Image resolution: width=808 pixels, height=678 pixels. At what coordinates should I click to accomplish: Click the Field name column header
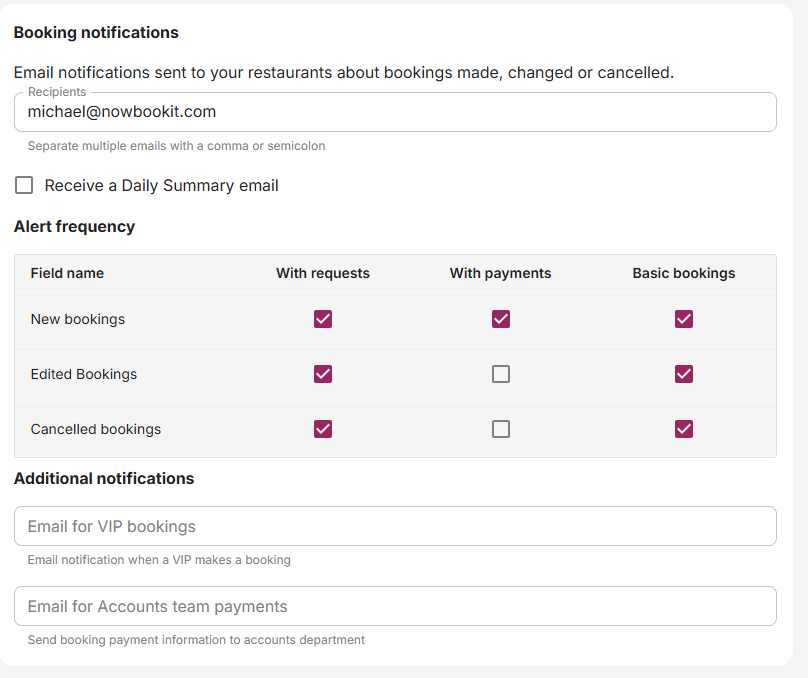tap(67, 273)
